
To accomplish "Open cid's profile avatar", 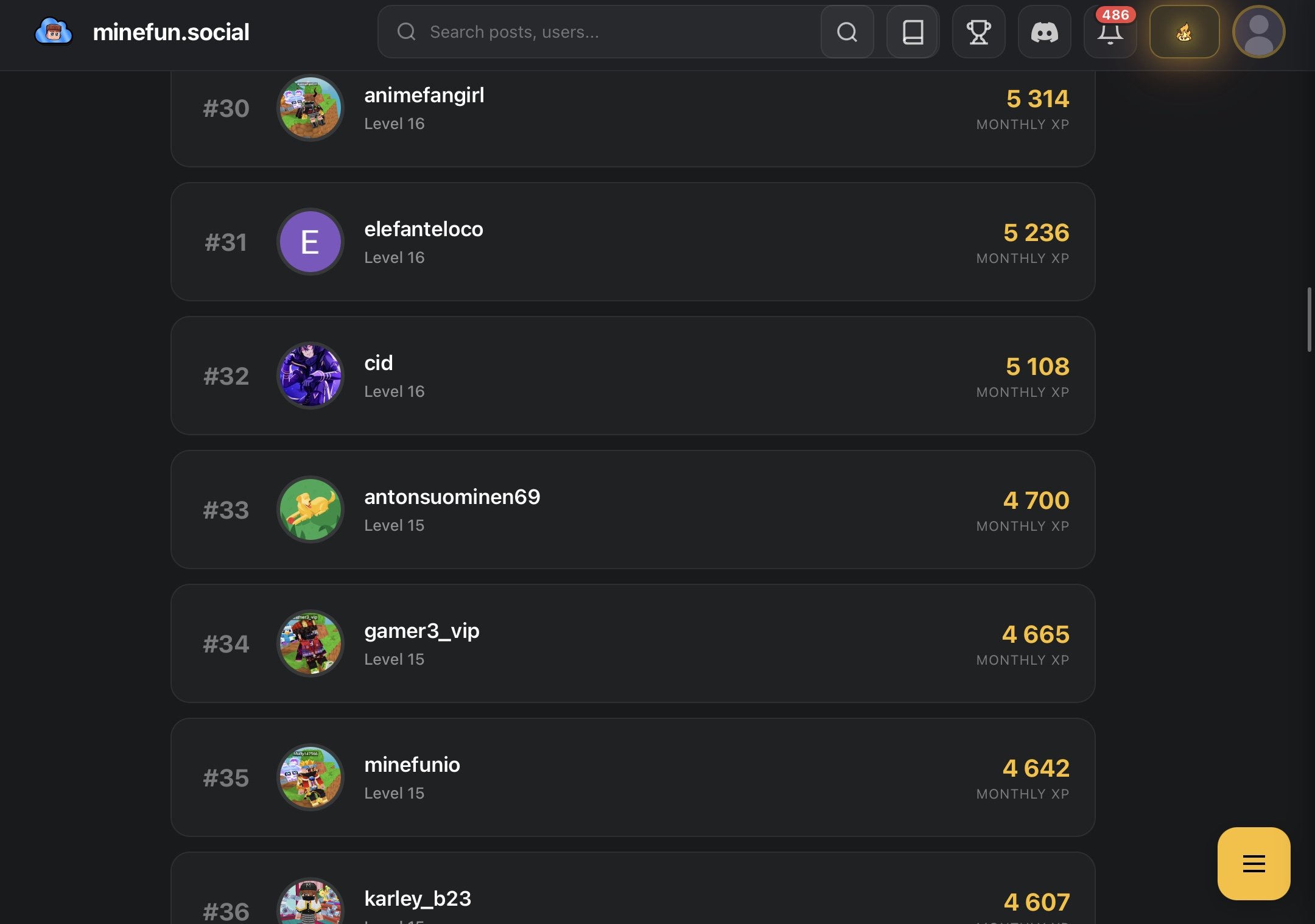I will coord(310,376).
